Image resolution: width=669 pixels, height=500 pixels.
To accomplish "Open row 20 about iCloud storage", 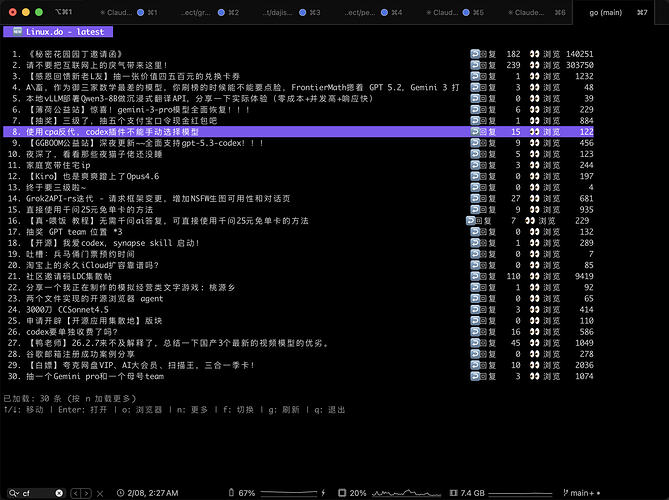I will tap(298, 265).
